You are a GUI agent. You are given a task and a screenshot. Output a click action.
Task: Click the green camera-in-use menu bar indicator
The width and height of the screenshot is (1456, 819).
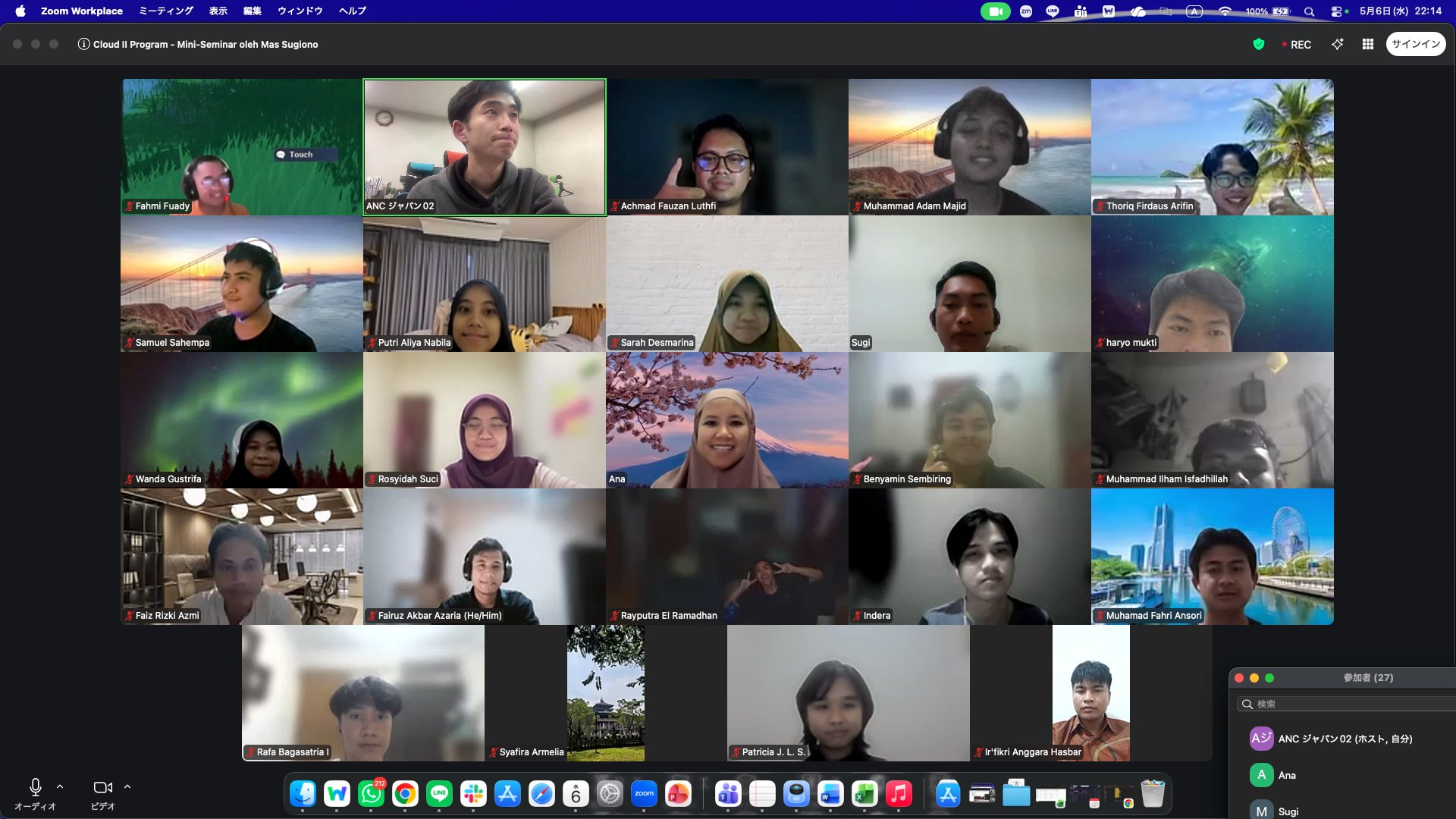(x=996, y=11)
